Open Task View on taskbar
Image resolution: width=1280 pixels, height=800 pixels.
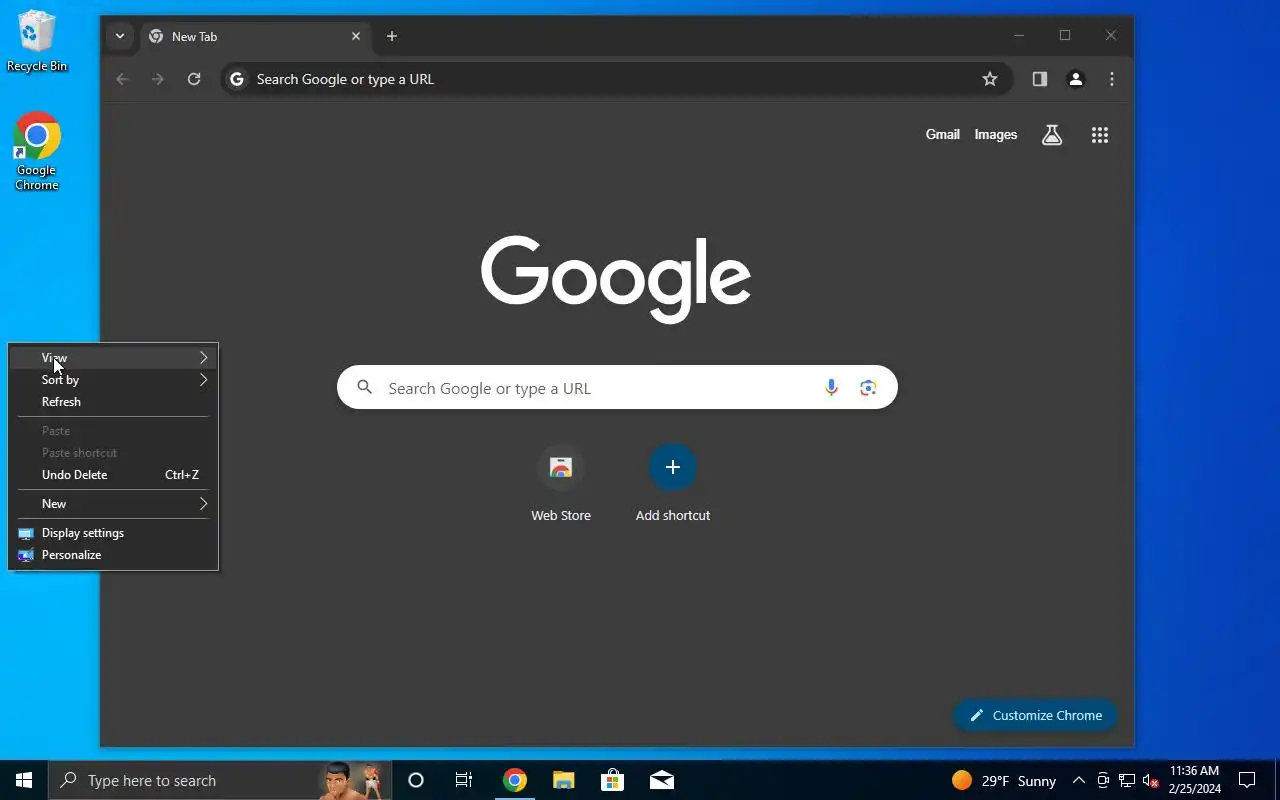(464, 780)
